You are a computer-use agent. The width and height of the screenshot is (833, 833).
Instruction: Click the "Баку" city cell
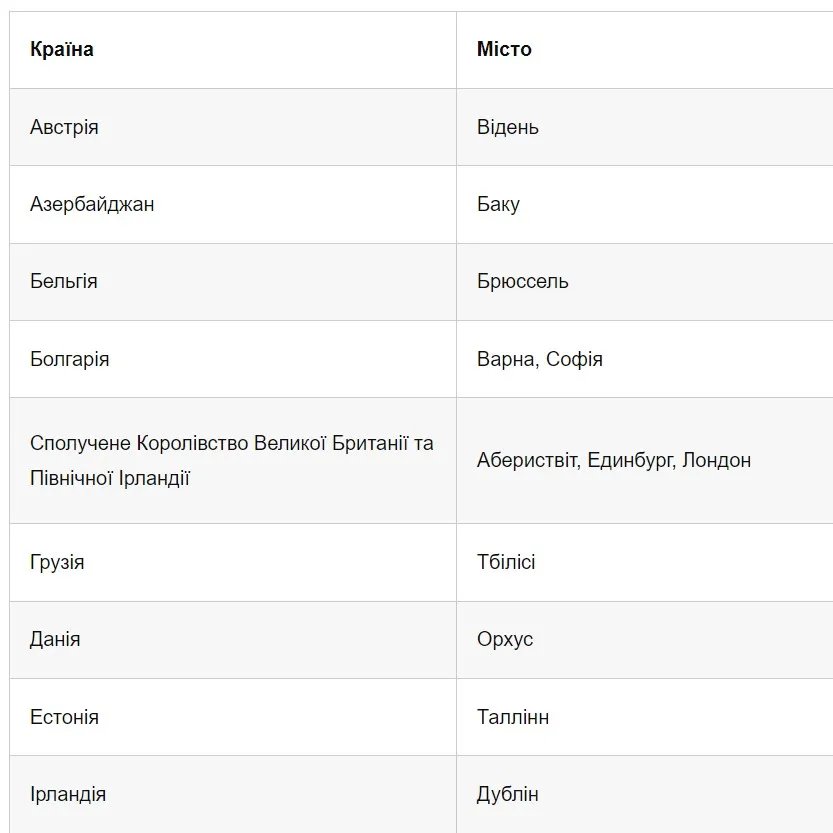tap(498, 204)
